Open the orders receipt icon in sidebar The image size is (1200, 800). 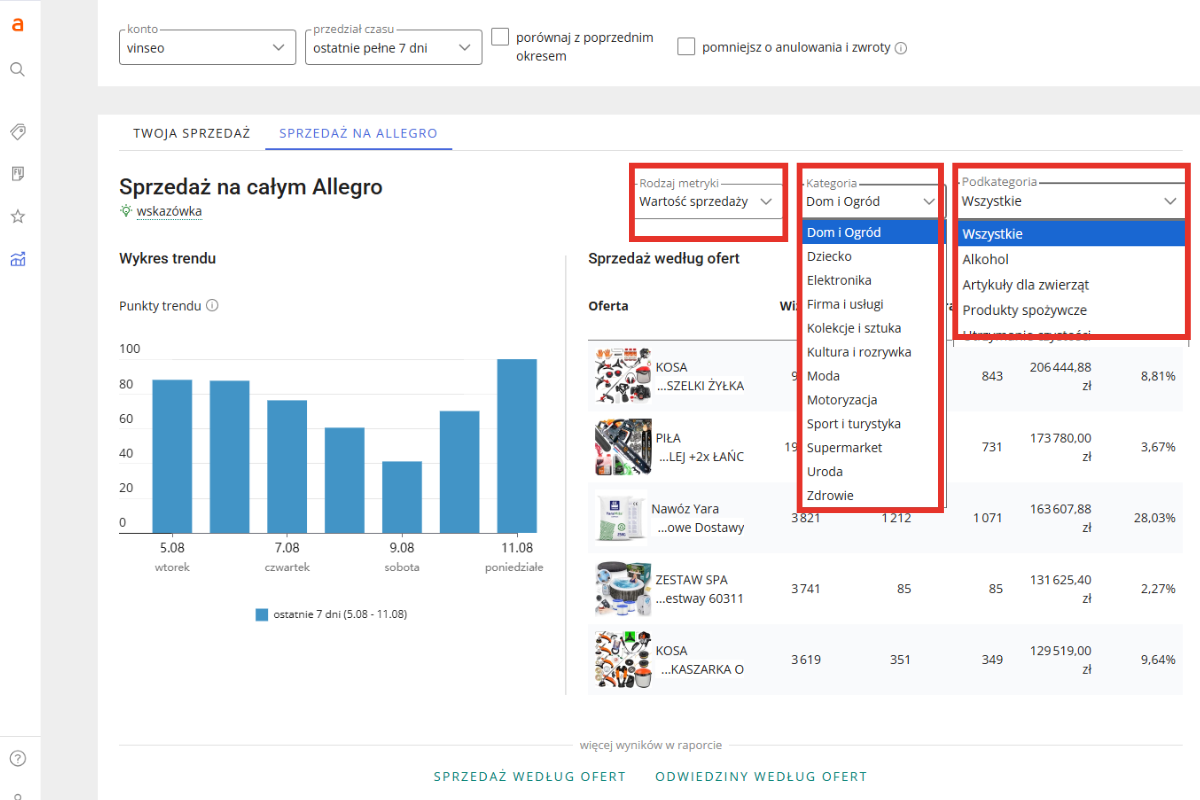pos(17,174)
